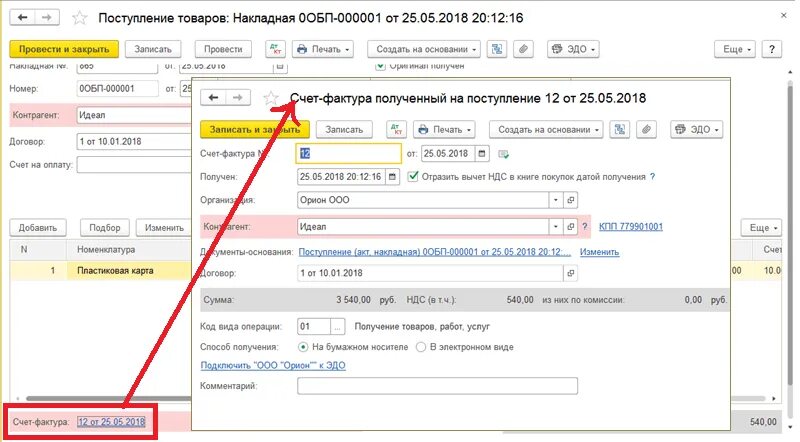Open Создать на основании in Счет-фактура window
Screen dimensions: 800x442
point(546,130)
